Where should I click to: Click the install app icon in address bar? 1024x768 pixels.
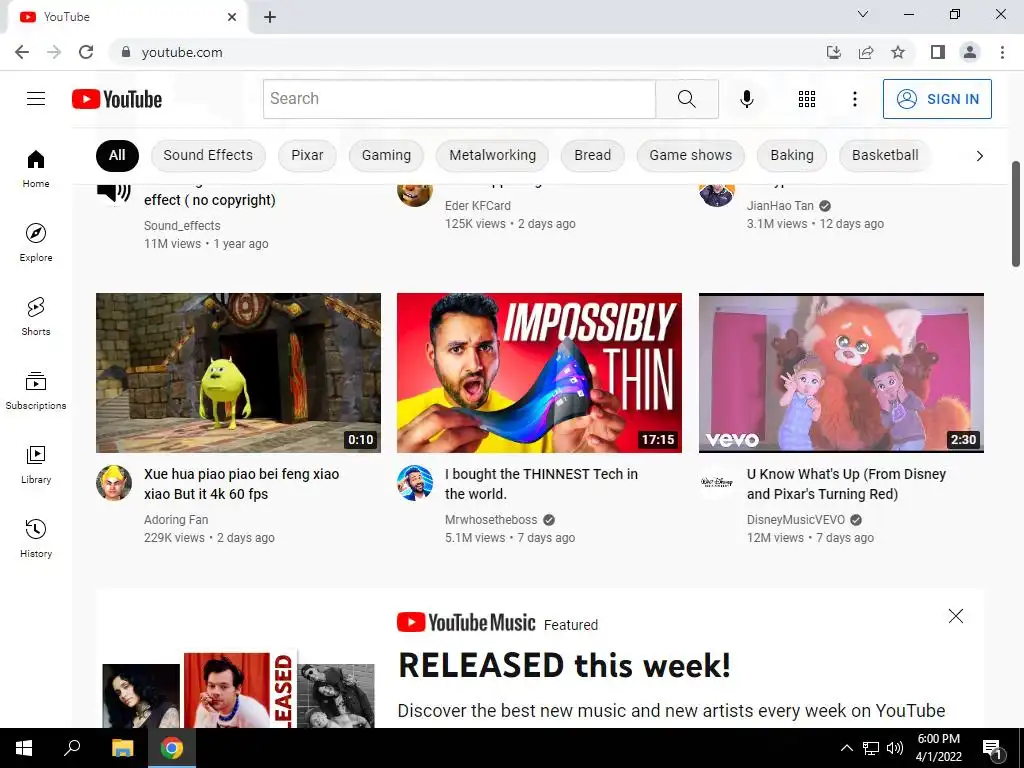[x=834, y=52]
